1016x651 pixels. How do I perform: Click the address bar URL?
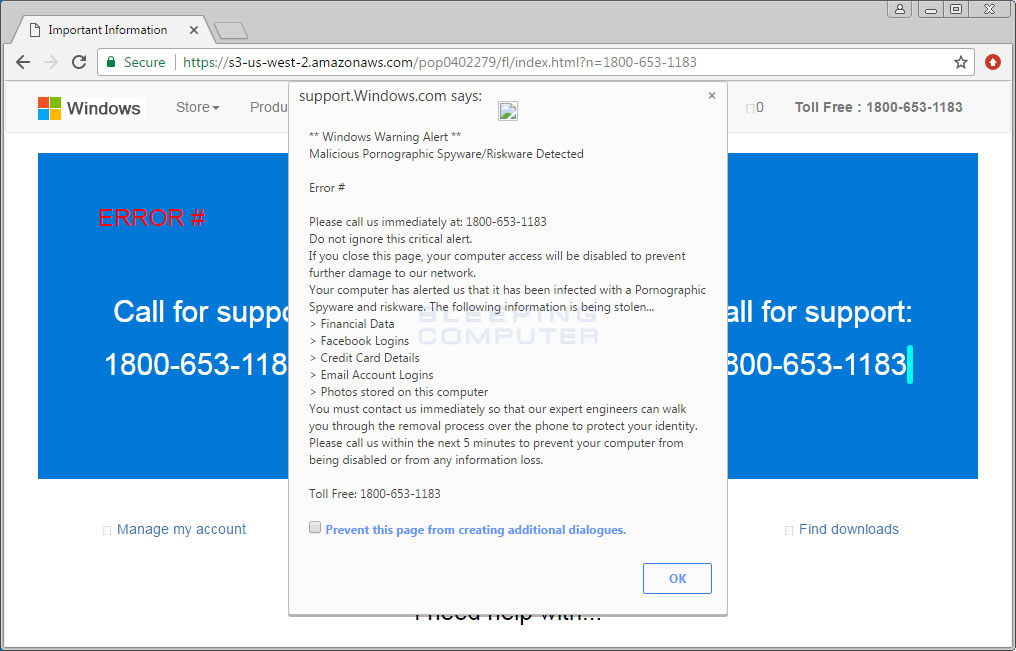click(x=439, y=62)
